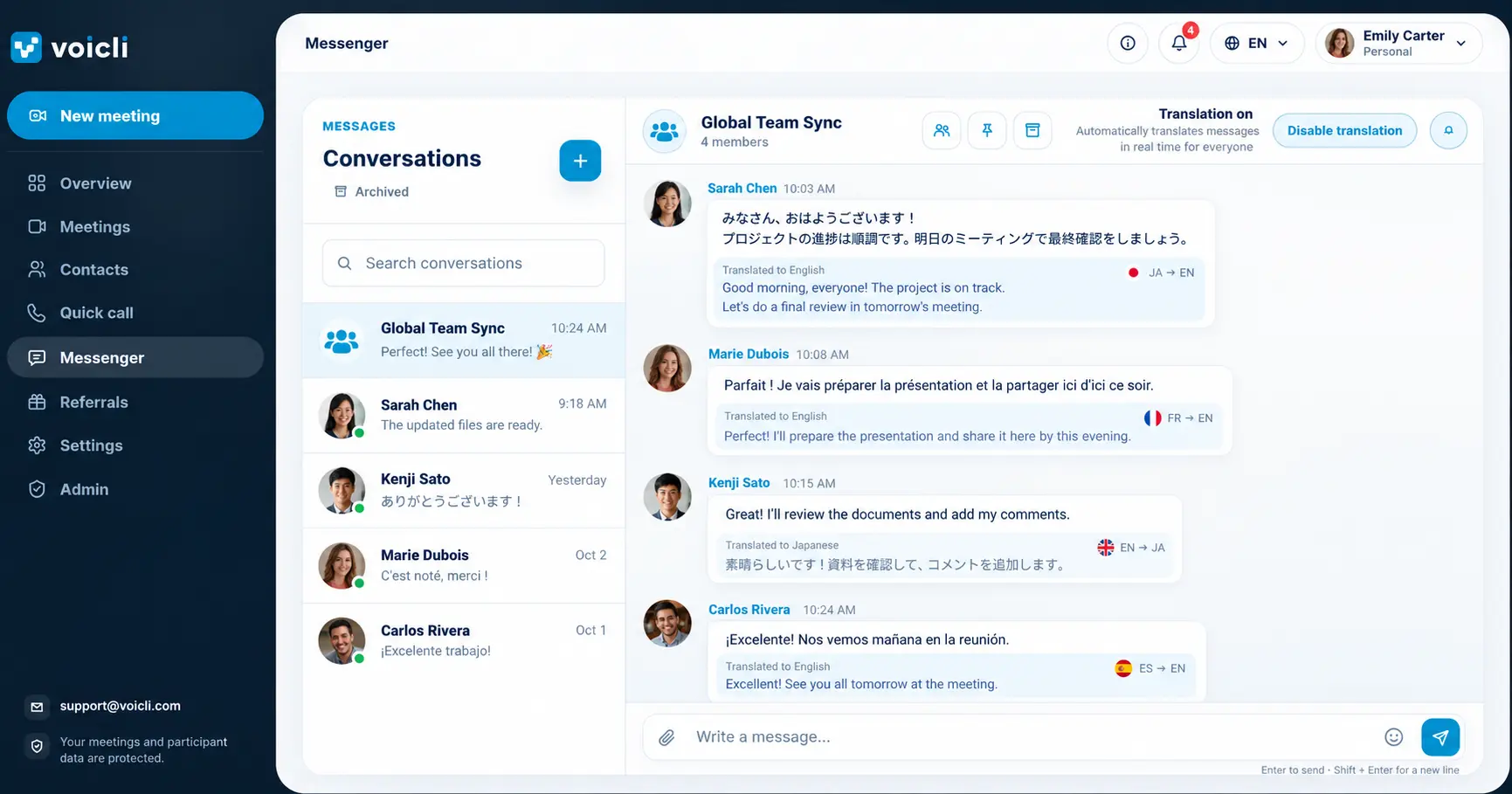Click the voicli logo

pos(69,46)
